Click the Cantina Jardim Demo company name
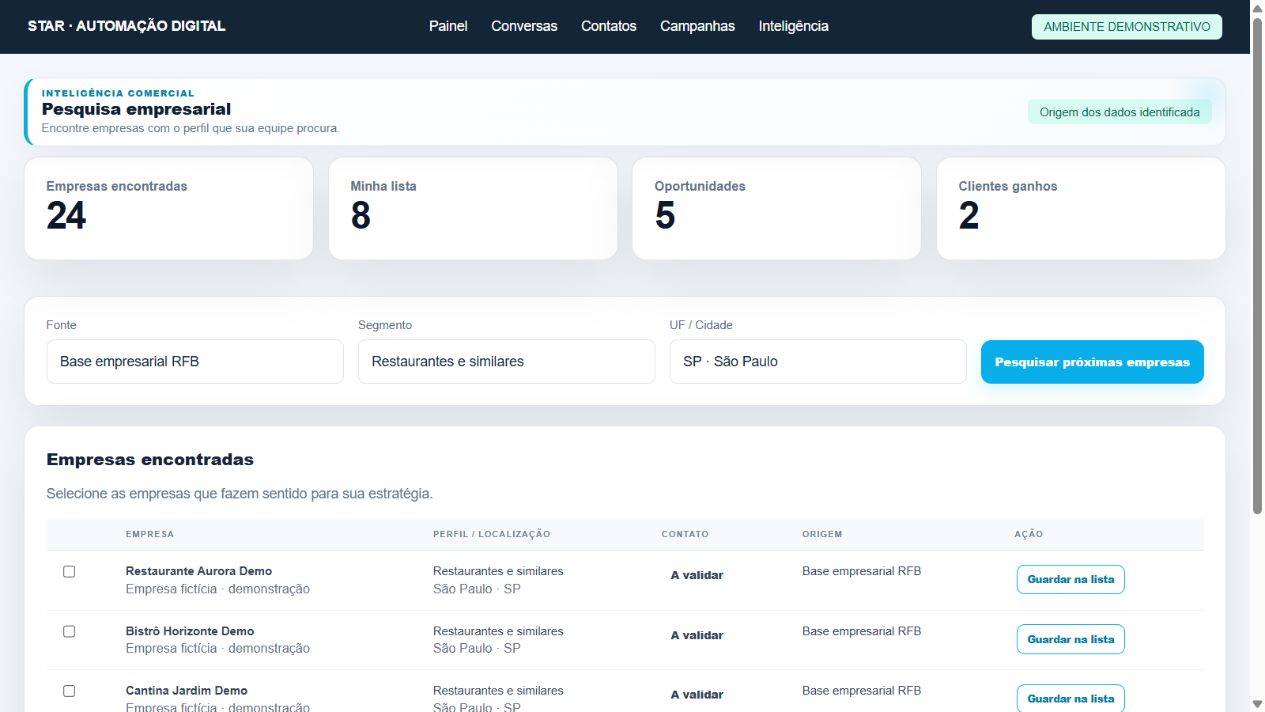The width and height of the screenshot is (1265, 712). [x=187, y=690]
